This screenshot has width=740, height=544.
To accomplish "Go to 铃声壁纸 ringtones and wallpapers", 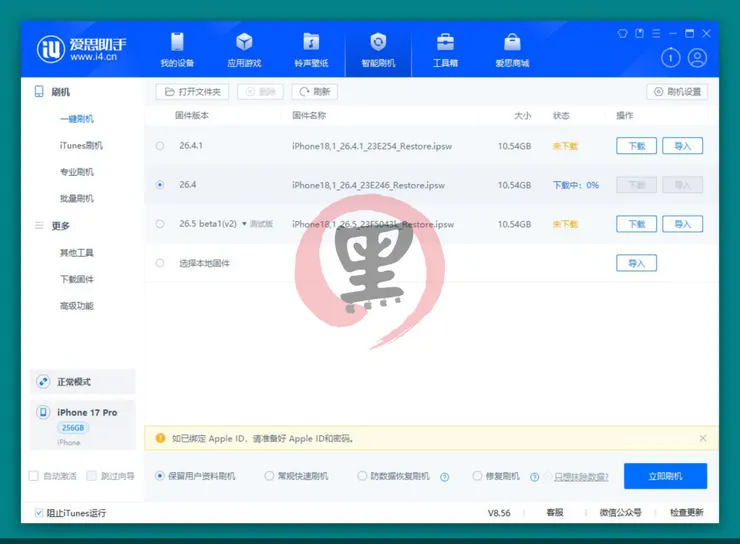I will click(x=311, y=50).
